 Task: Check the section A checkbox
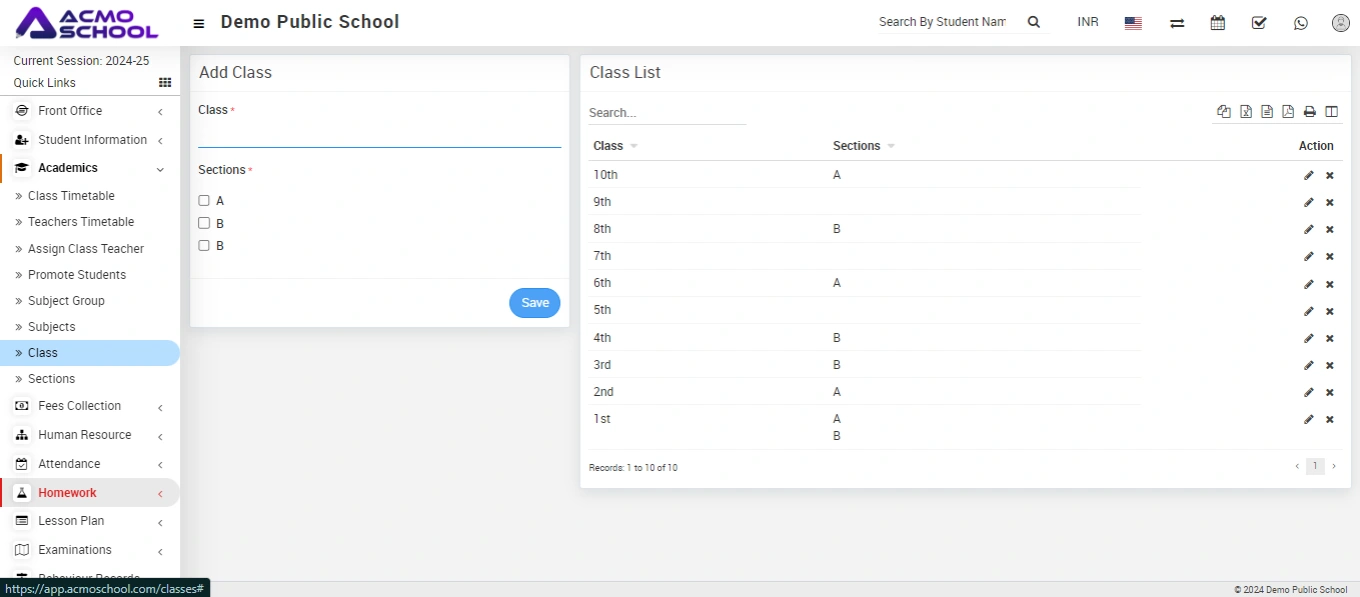(204, 201)
